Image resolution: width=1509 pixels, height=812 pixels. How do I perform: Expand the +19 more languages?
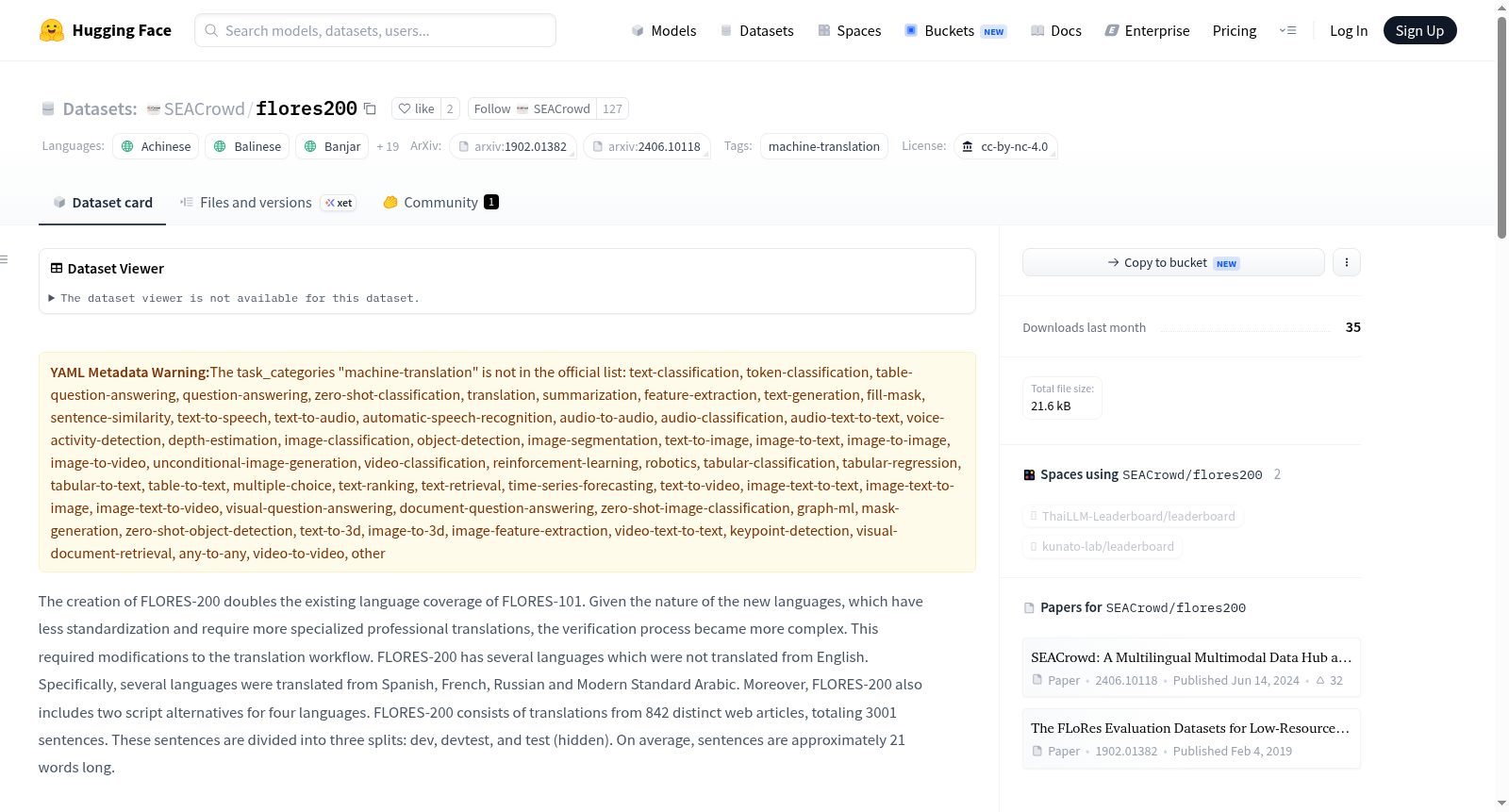[x=388, y=146]
